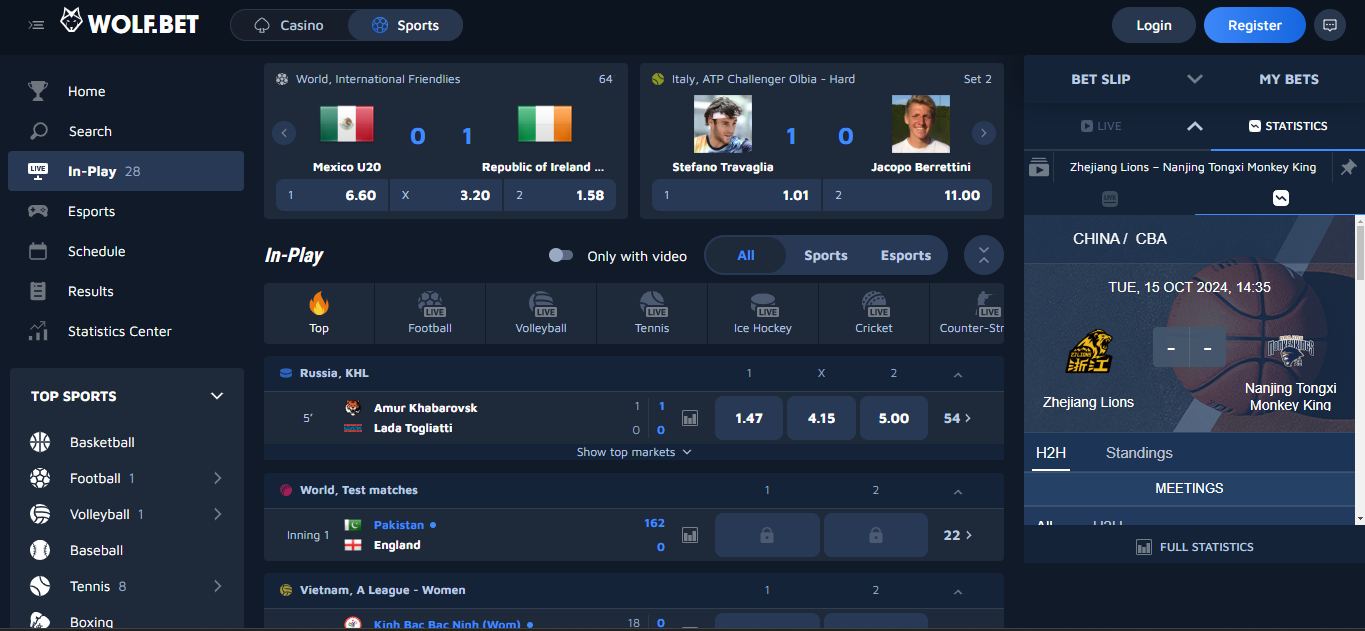Viewport: 1365px width, 631px height.
Task: Show previous featured match with left arrow
Action: pos(284,132)
